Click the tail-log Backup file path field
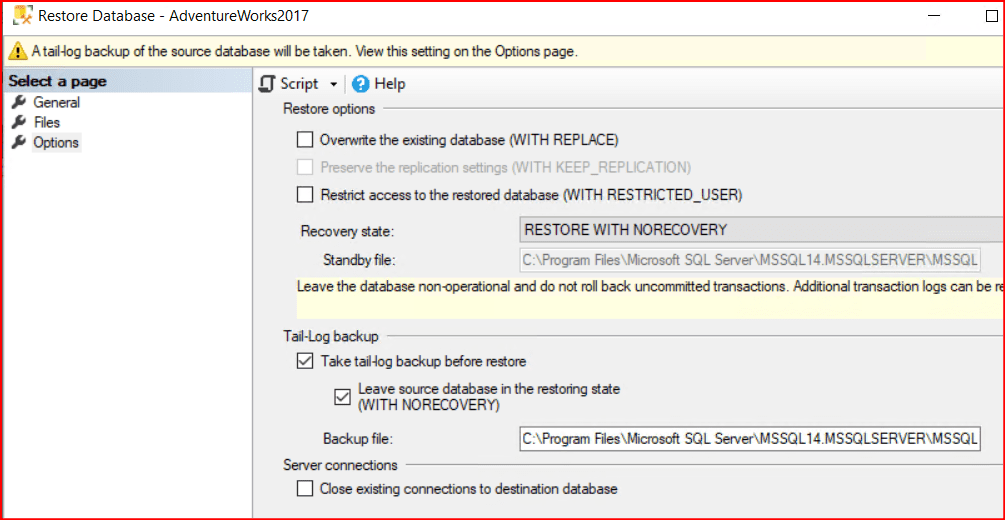This screenshot has width=1005, height=520. click(x=750, y=438)
